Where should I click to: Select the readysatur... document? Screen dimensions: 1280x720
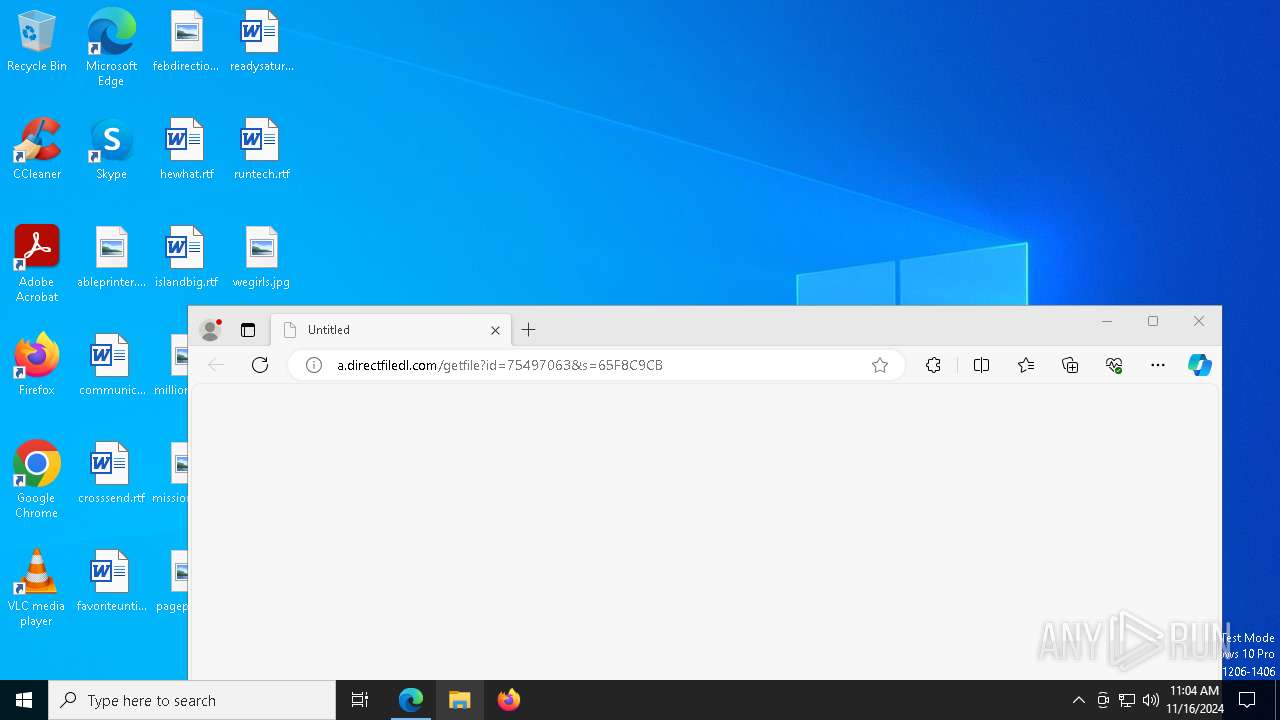[x=262, y=42]
